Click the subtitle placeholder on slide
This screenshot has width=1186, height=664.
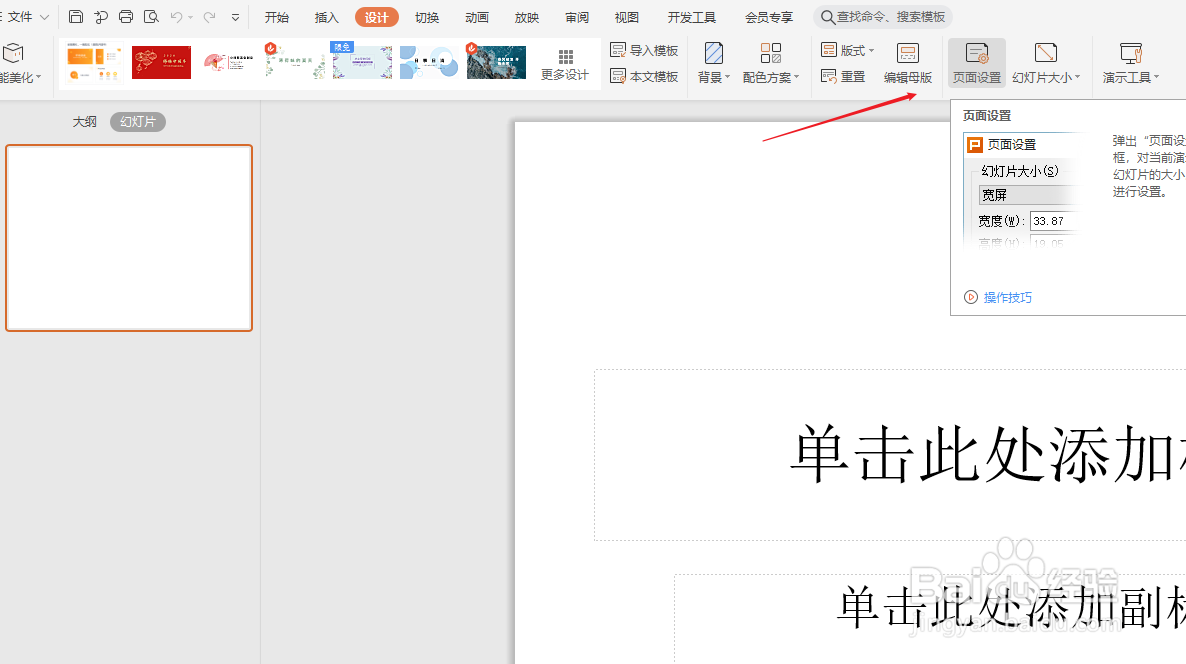point(930,619)
